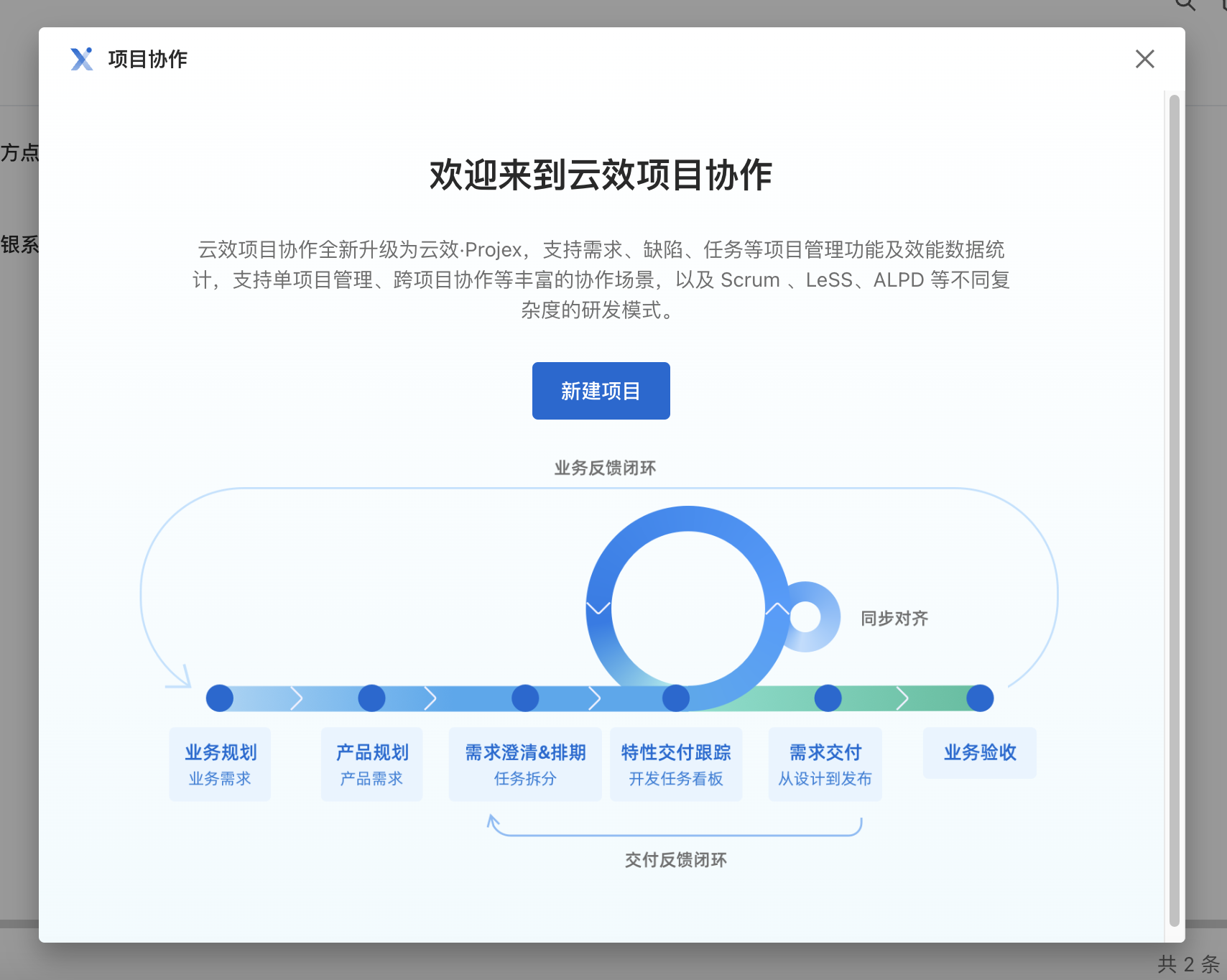Close the 项目协作 welcome dialog

(x=1144, y=59)
